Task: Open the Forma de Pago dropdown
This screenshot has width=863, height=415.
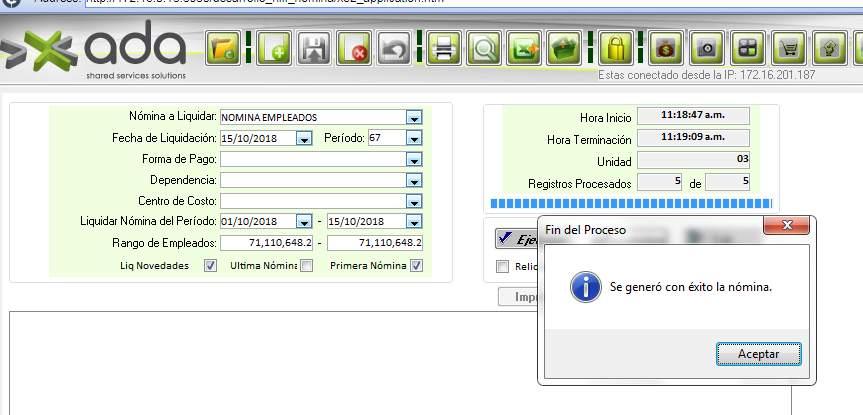Action: pyautogui.click(x=414, y=159)
